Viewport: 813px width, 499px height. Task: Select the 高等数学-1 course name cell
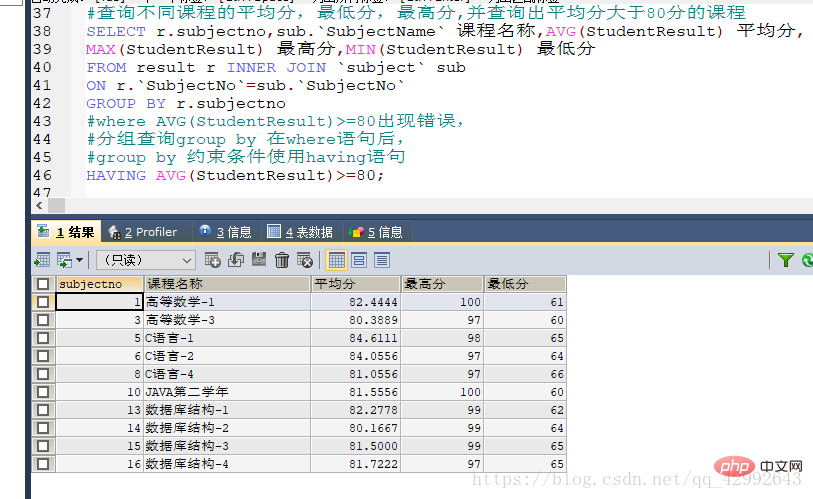click(227, 302)
